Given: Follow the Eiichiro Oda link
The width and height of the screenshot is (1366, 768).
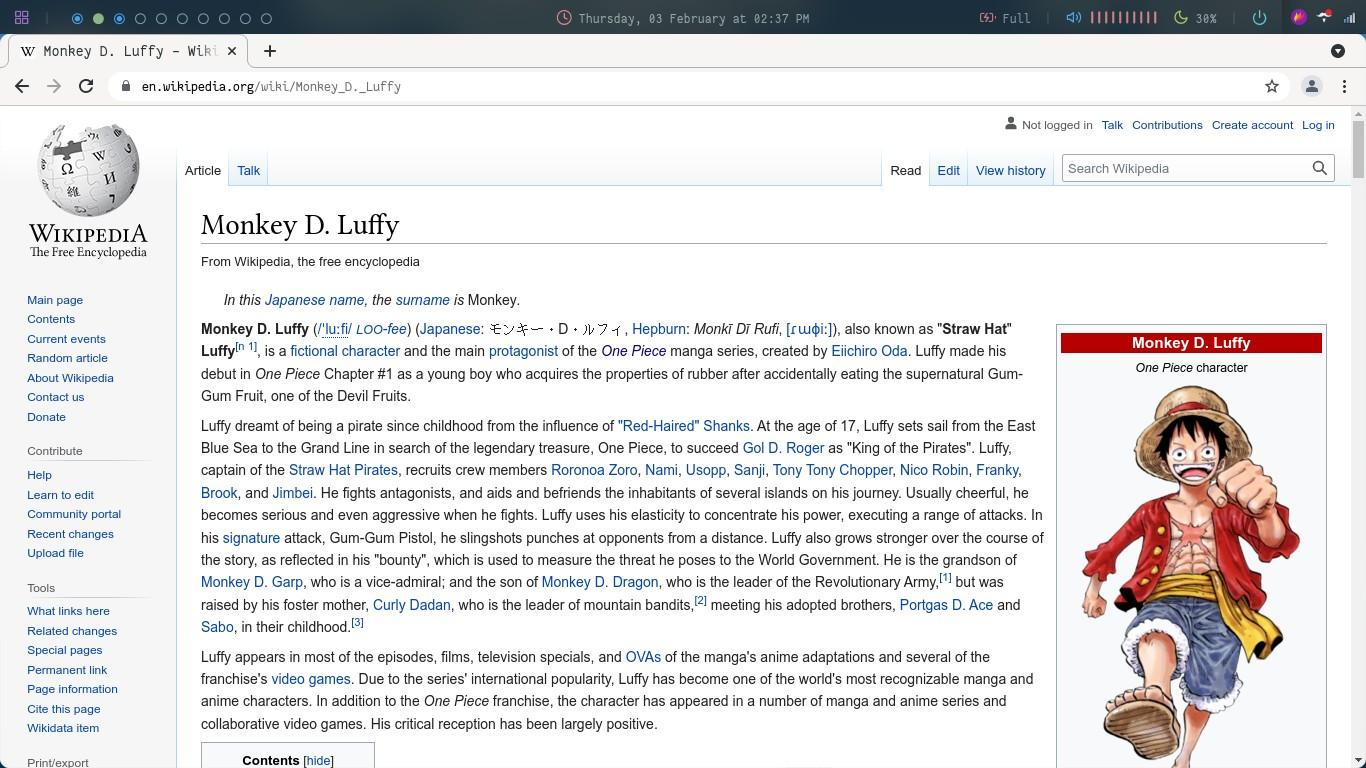Looking at the screenshot, I should coord(869,351).
